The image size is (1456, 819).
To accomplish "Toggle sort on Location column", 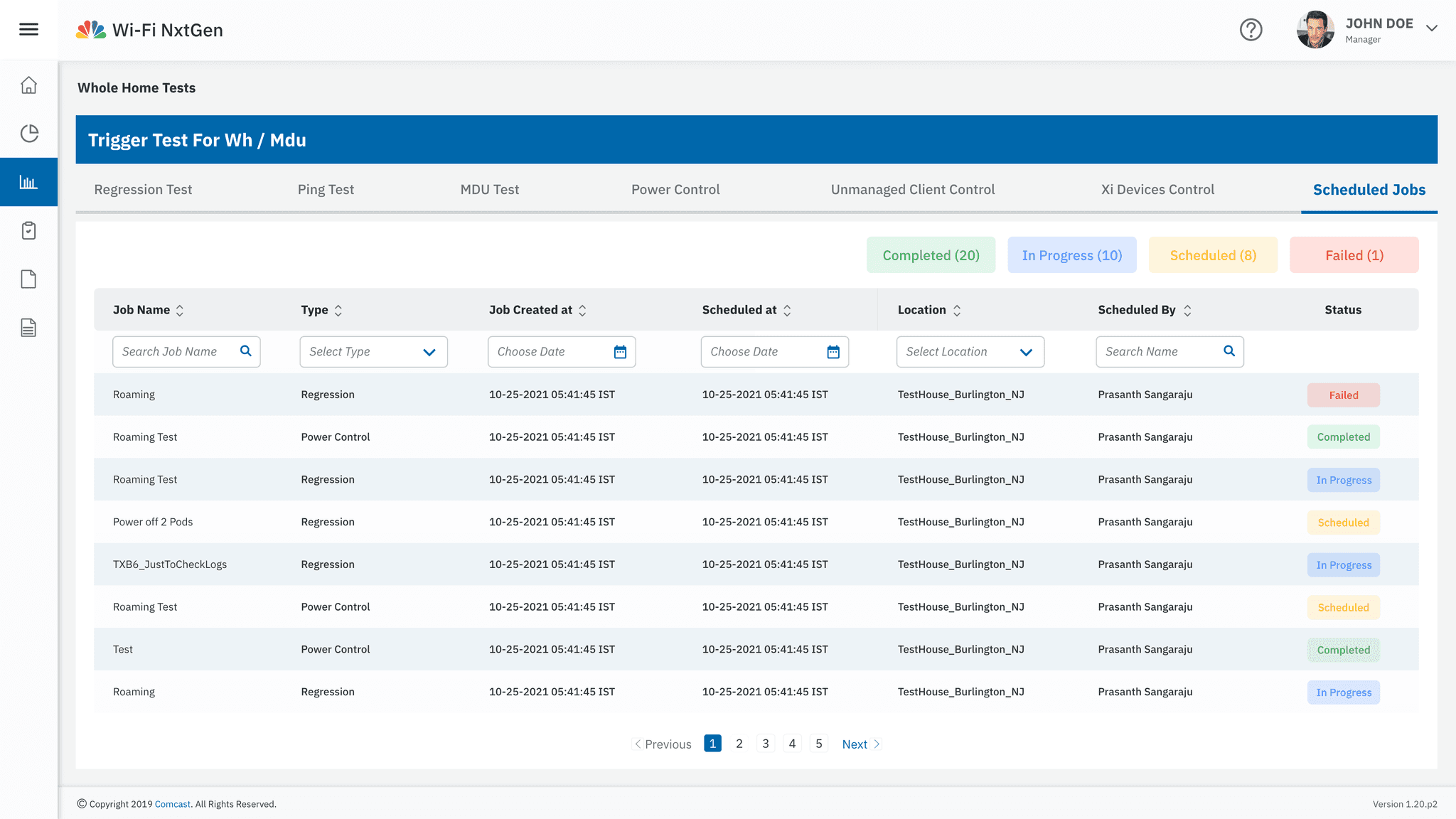I will tap(957, 311).
